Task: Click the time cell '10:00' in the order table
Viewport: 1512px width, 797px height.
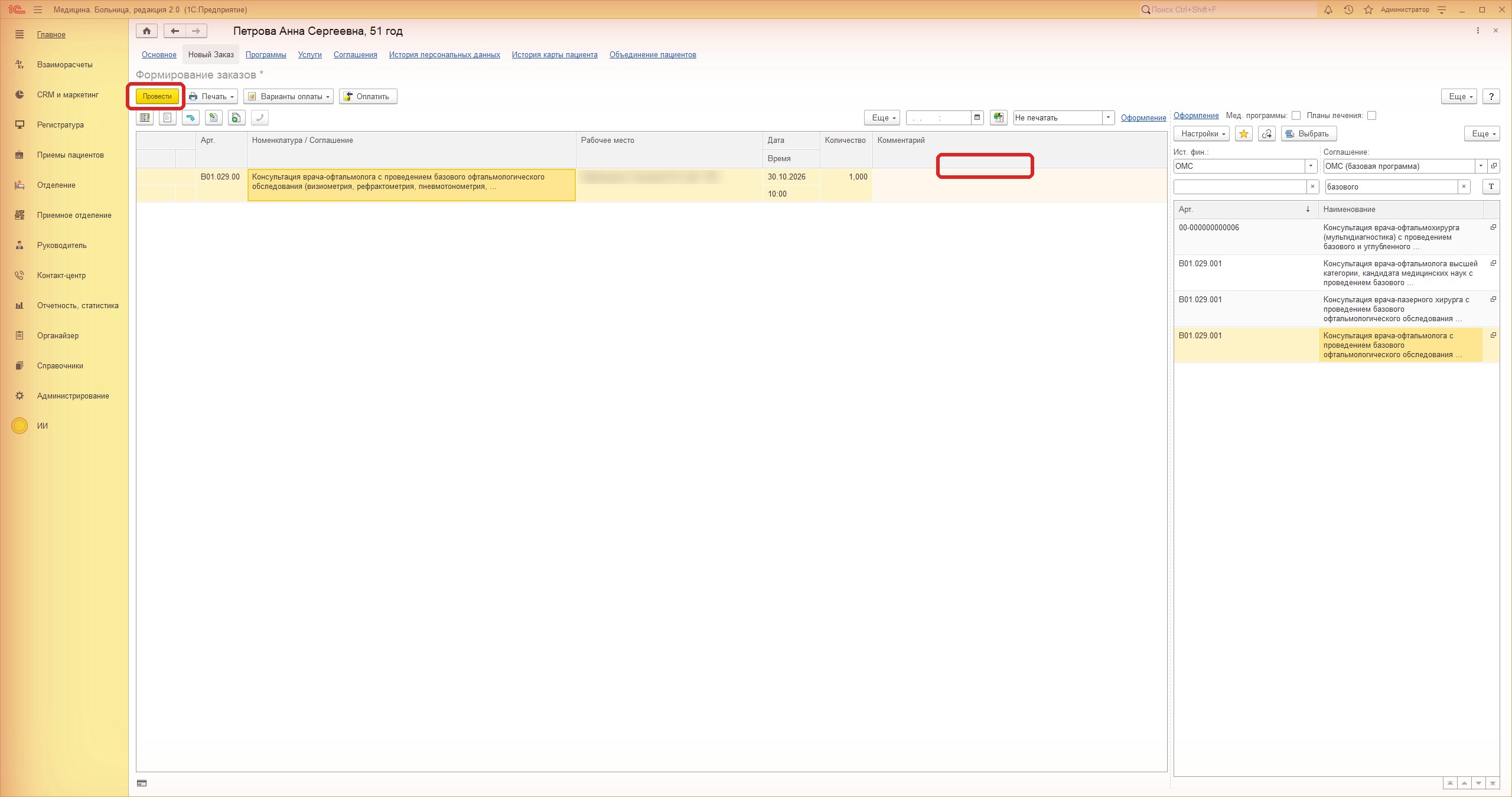Action: coord(791,194)
